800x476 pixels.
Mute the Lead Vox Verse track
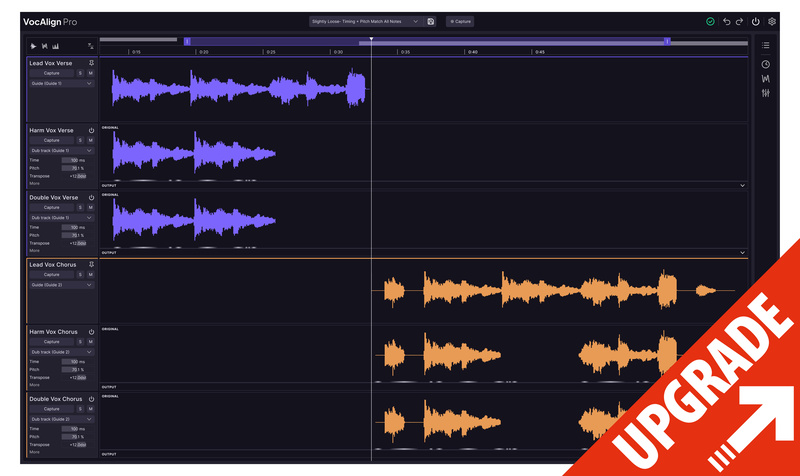click(90, 73)
